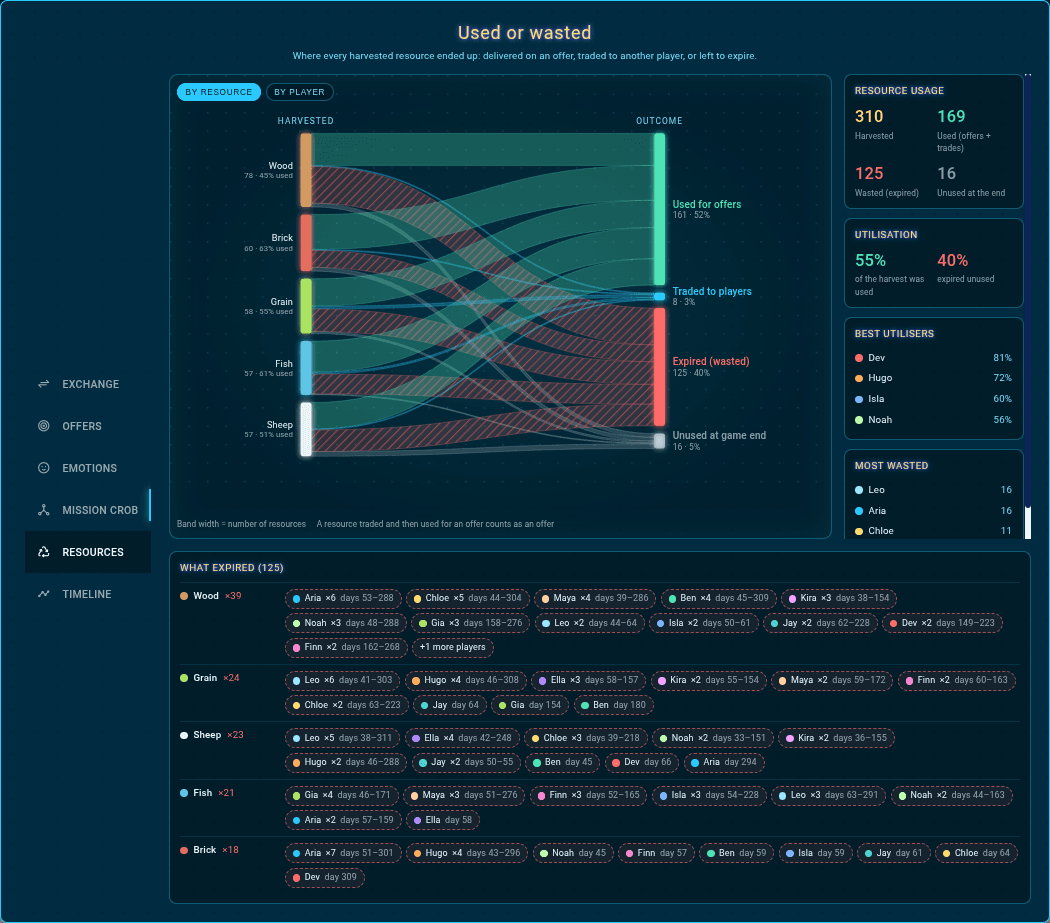Switch the chart to By Player
Image resolution: width=1050 pixels, height=923 pixels.
(x=299, y=92)
